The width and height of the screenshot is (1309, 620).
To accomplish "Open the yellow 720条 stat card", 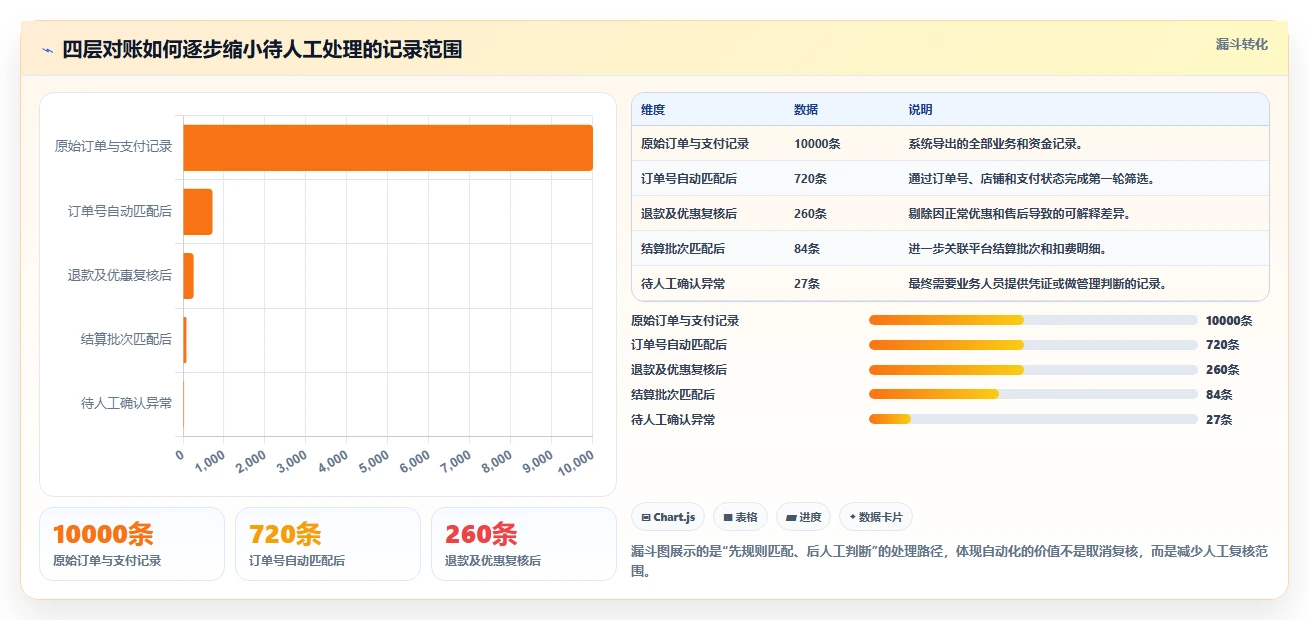I will pos(328,544).
